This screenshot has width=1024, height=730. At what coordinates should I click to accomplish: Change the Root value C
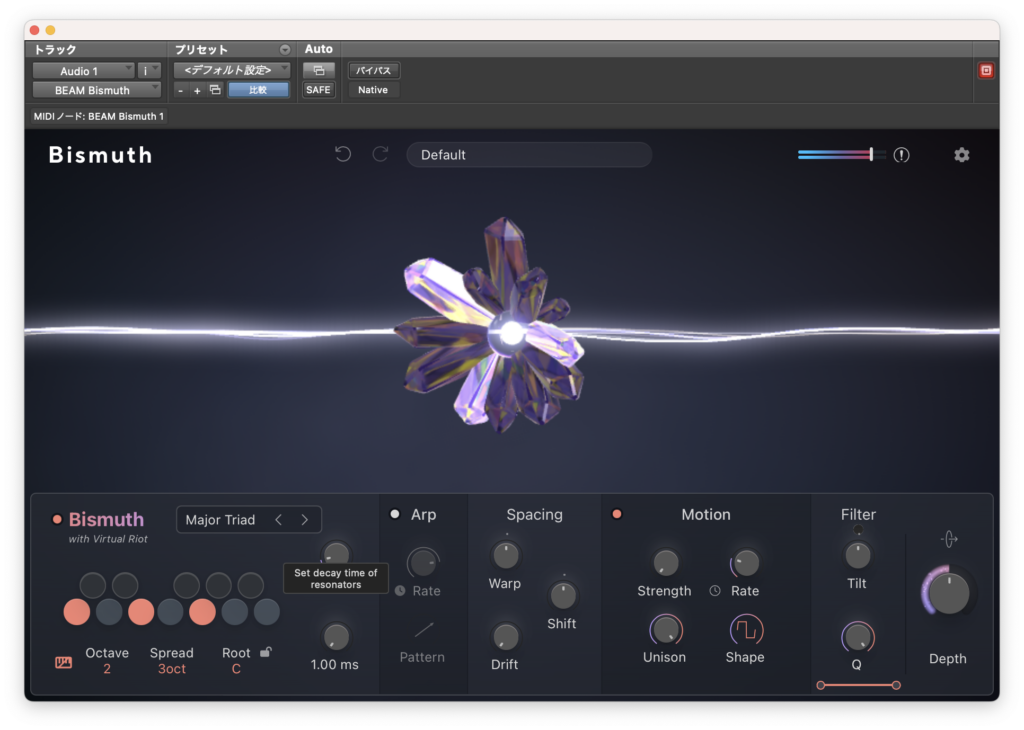(236, 669)
